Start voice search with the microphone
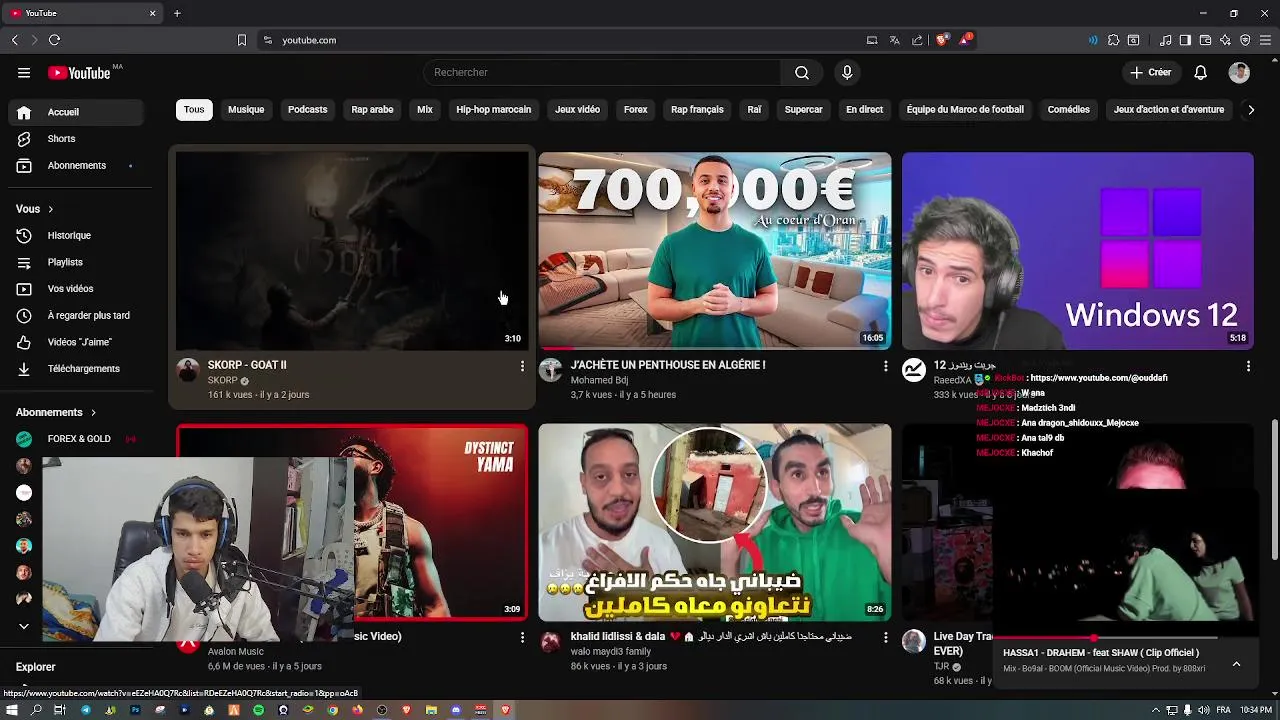This screenshot has width=1280, height=720. click(x=847, y=72)
